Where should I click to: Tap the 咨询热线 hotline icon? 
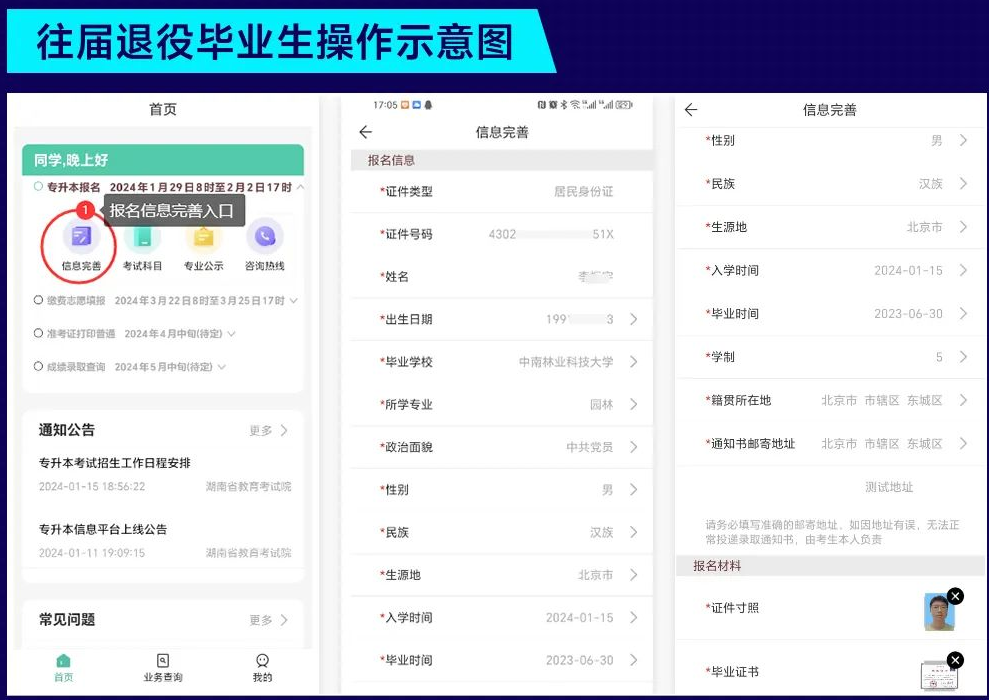[263, 238]
